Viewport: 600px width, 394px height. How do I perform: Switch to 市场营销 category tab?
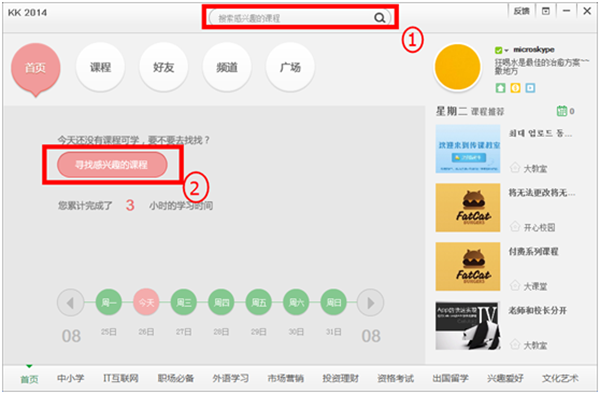(x=285, y=378)
